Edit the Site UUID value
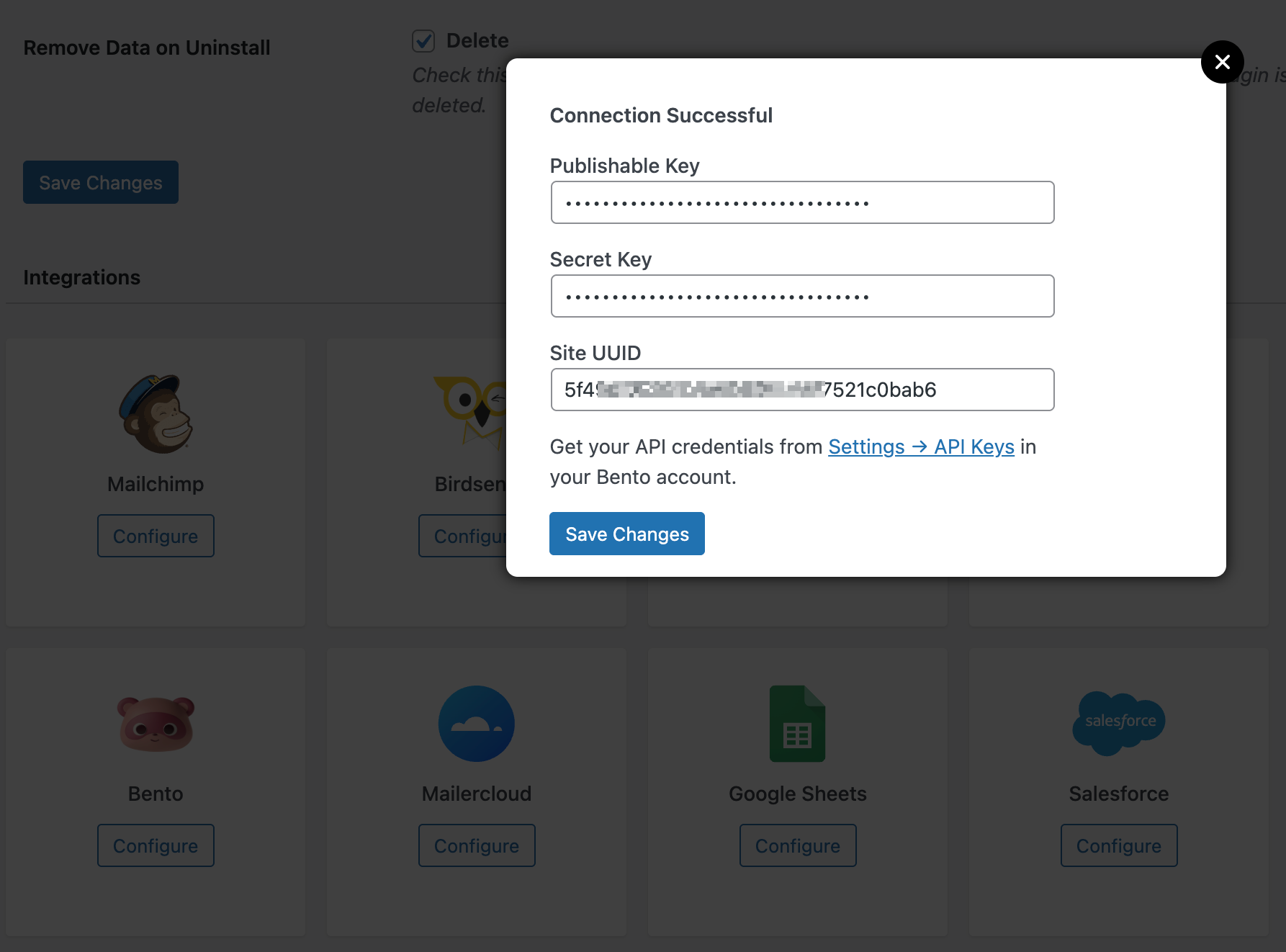The height and width of the screenshot is (952, 1286). [x=802, y=390]
